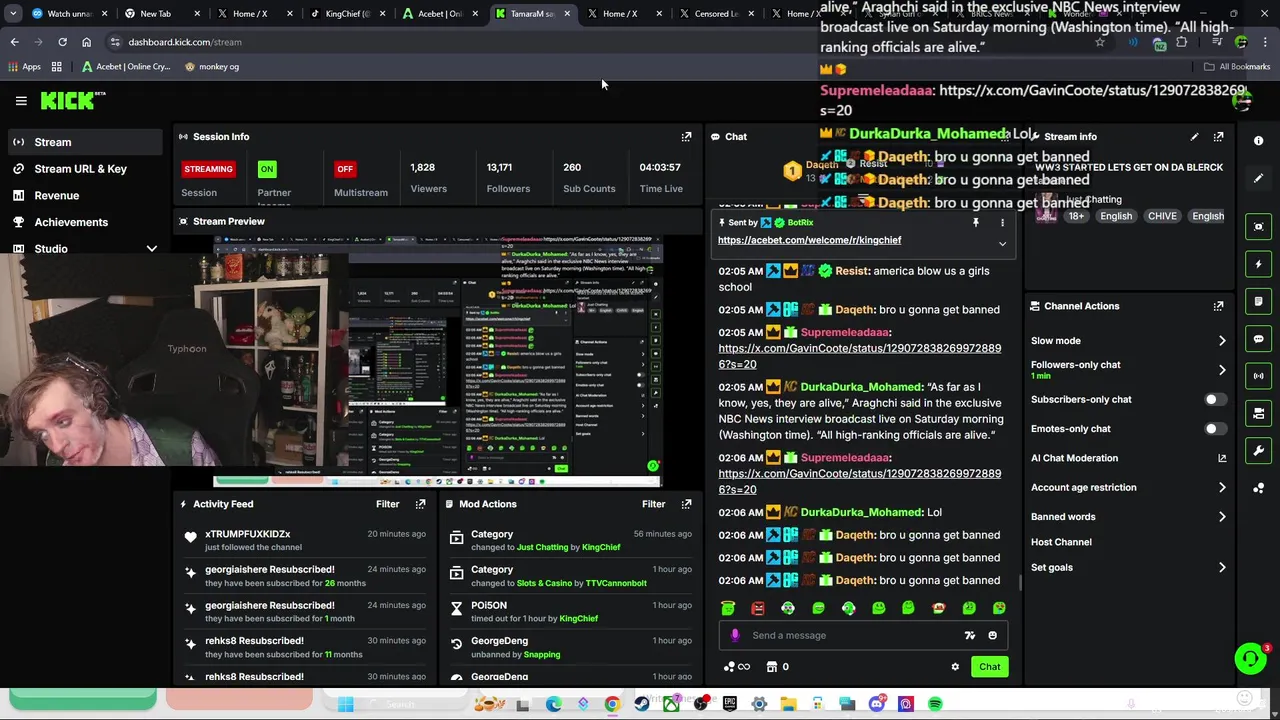Open the browser tab search dropdown
Image resolution: width=1280 pixels, height=720 pixels.
(x=13, y=14)
